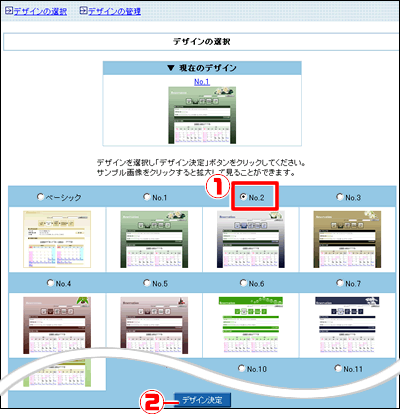Pick the No.5 design radio button
Viewport: 400px width, 414px height.
147,283
